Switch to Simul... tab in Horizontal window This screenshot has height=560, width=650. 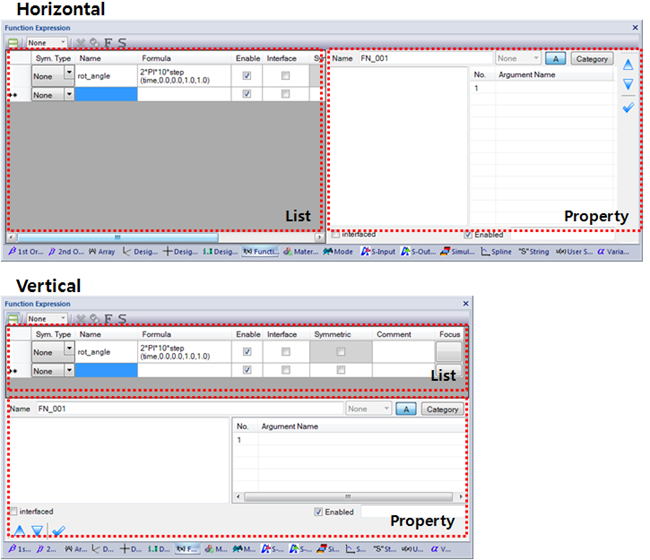tap(458, 251)
